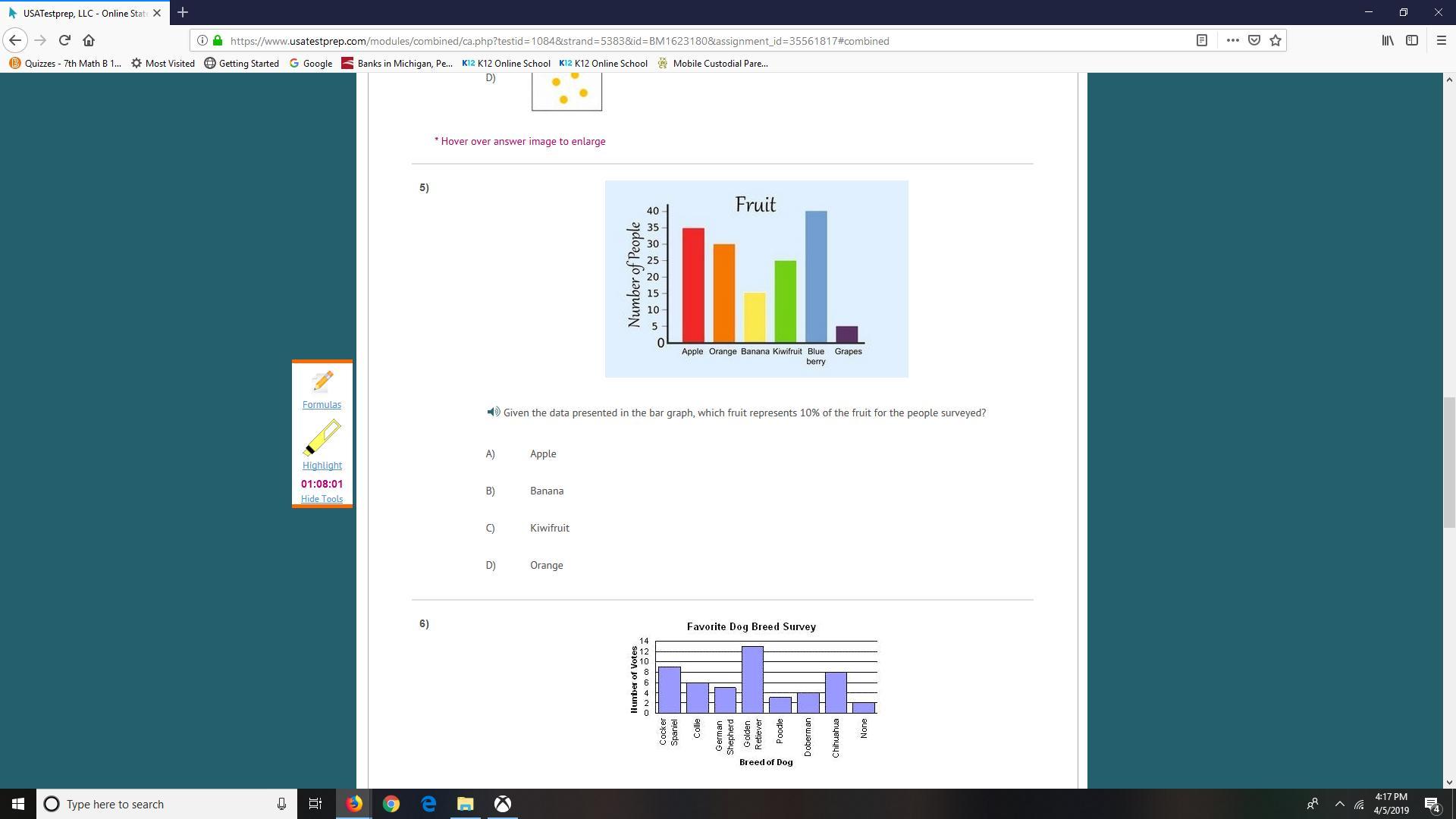The height and width of the screenshot is (819, 1456).
Task: Toggle reader view icon in address bar
Action: pyautogui.click(x=1202, y=40)
